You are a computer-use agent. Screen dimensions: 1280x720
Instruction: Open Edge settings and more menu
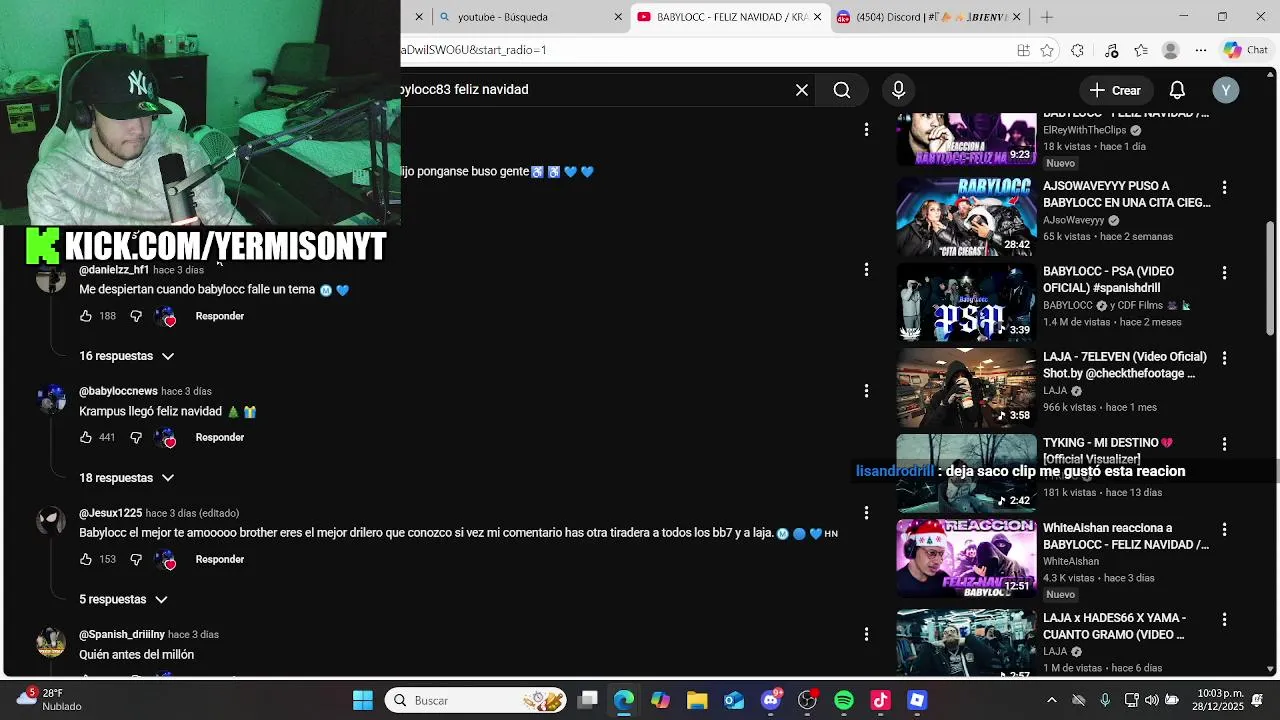coord(1201,50)
